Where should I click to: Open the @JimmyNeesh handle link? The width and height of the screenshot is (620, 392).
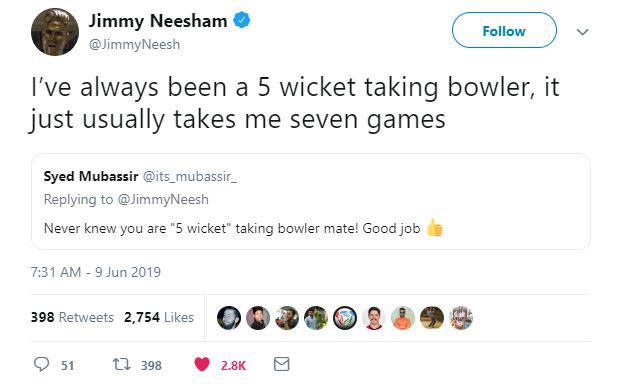(134, 44)
